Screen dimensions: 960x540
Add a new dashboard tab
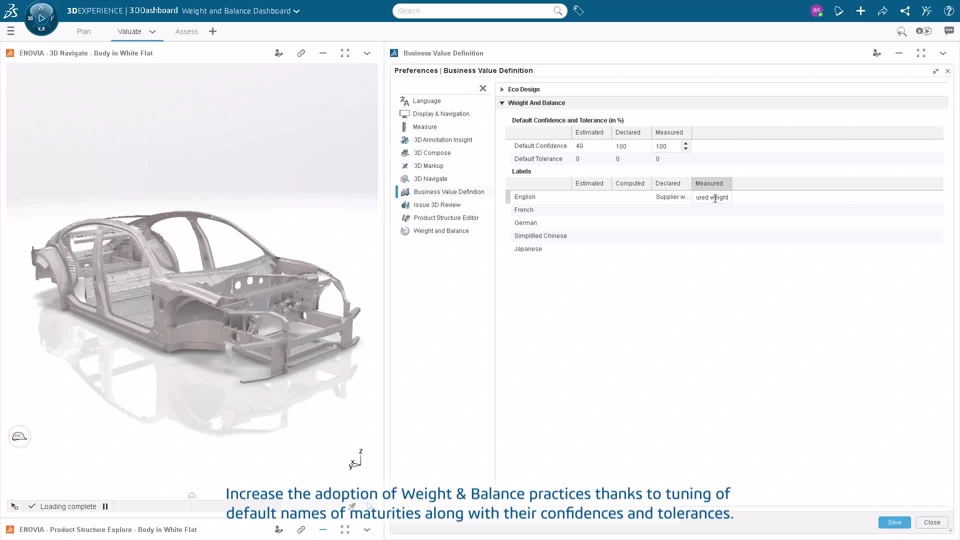[212, 31]
